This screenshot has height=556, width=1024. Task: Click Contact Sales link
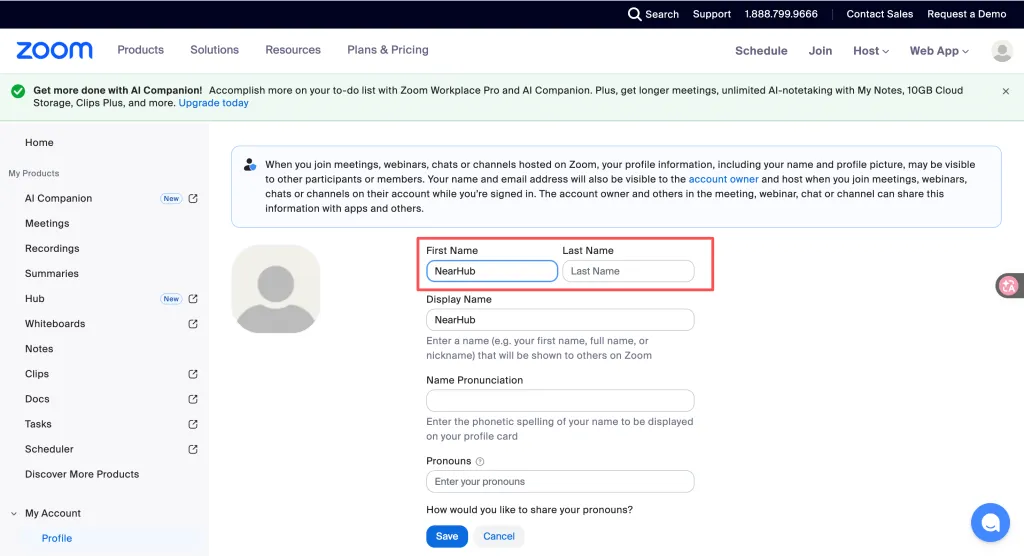879,14
